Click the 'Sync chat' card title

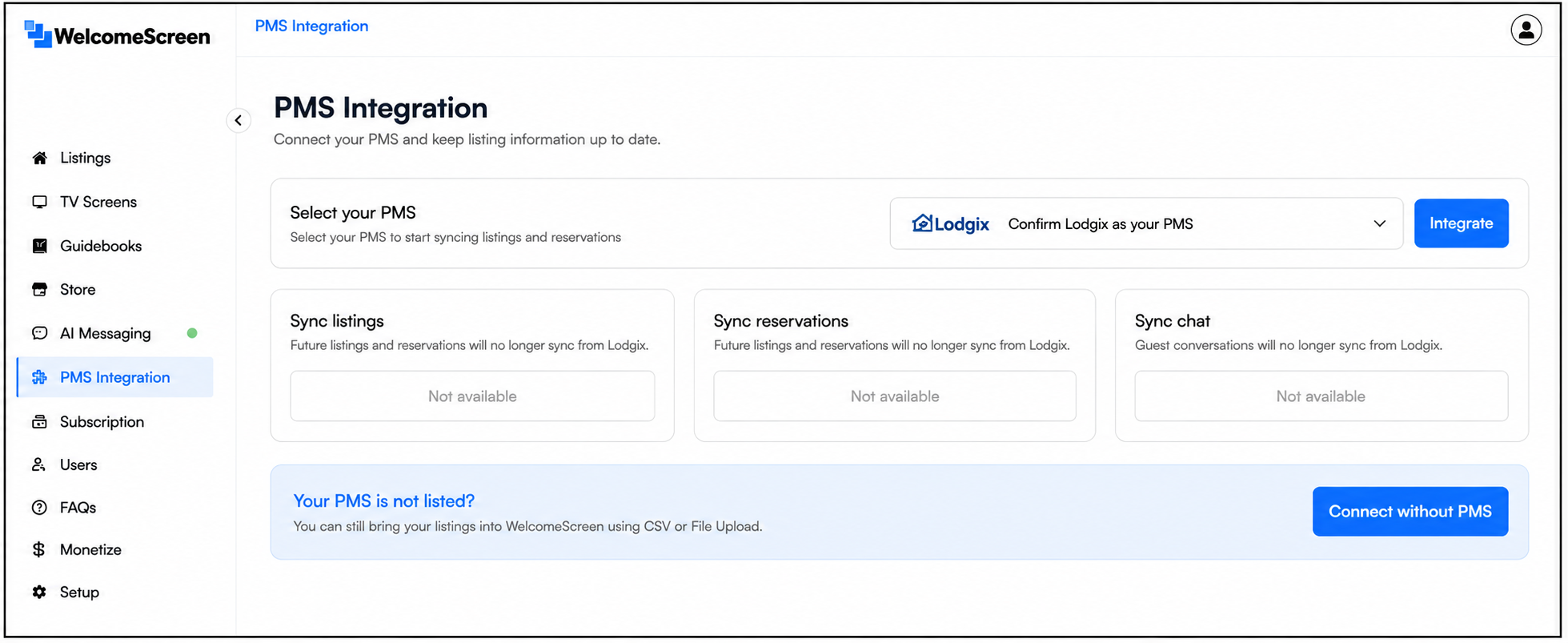(x=1172, y=321)
